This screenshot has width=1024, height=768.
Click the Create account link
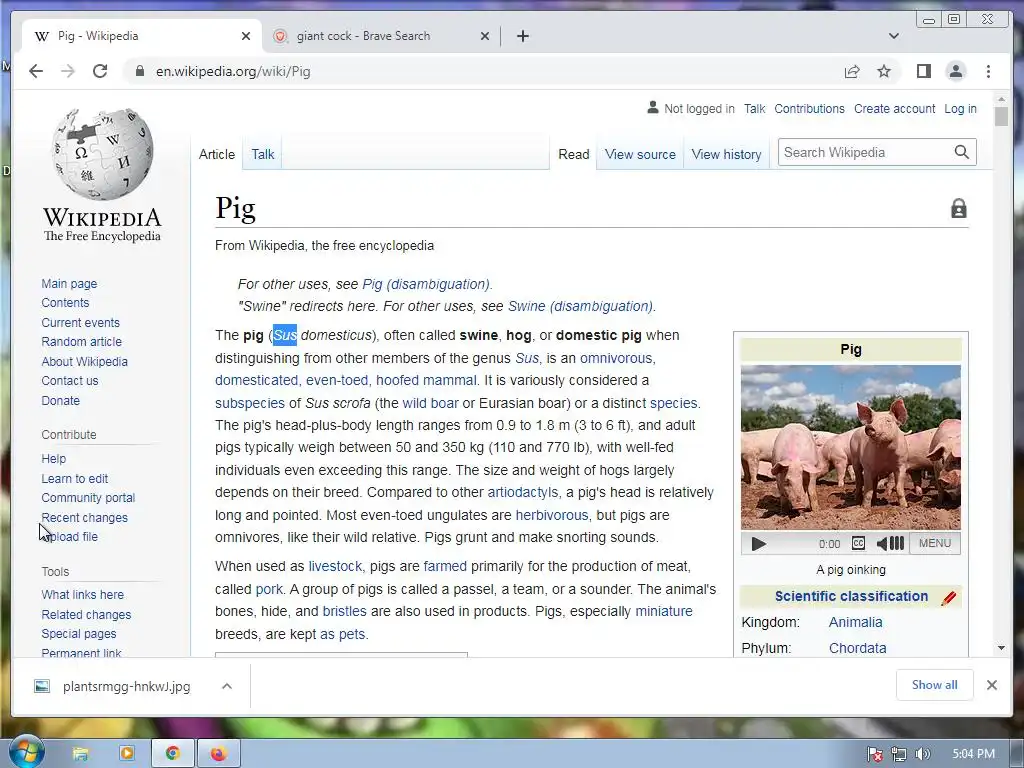point(894,108)
